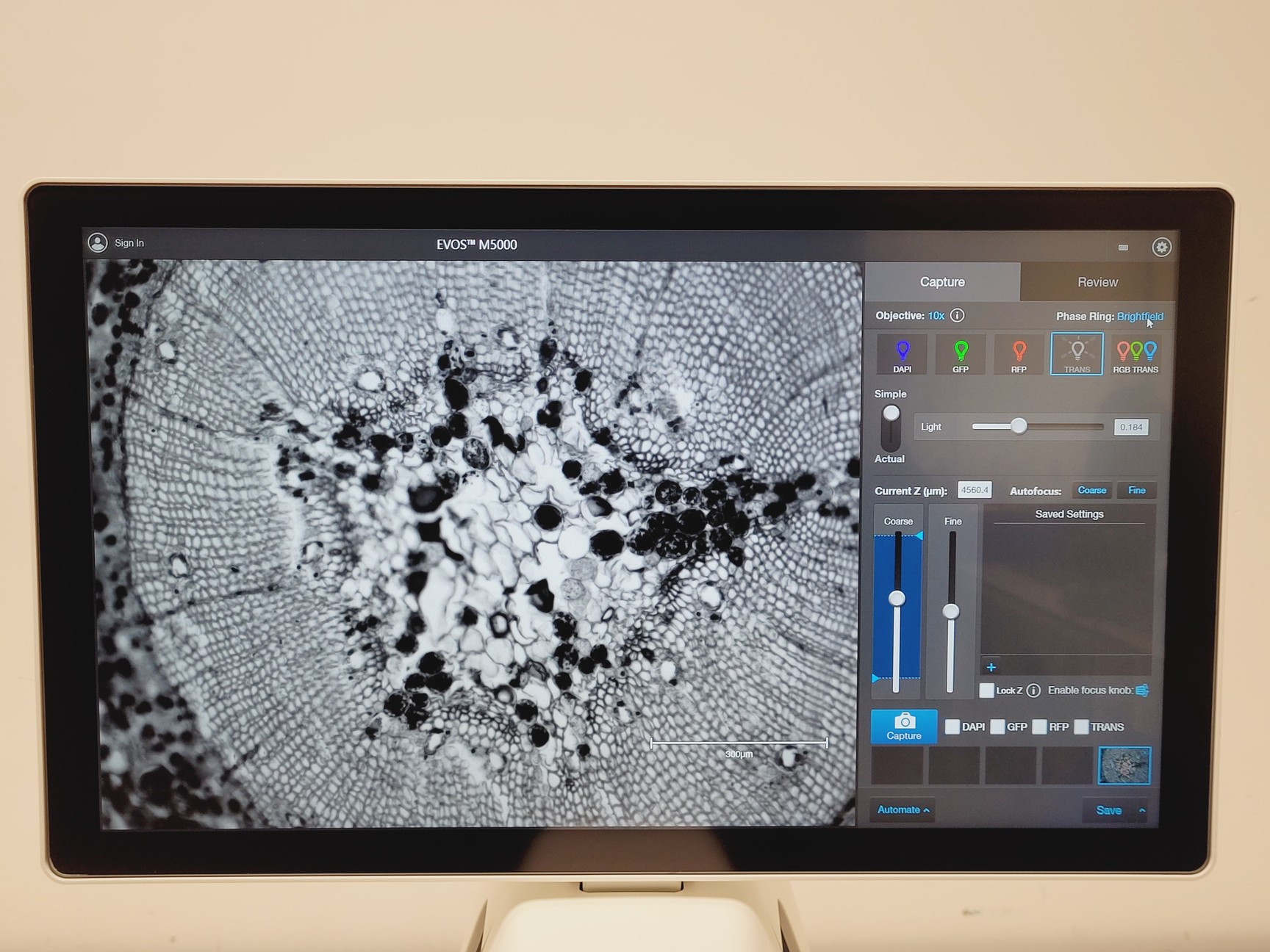This screenshot has height=952, width=1270.
Task: Select the RFP channel light bulb icon
Action: [1018, 353]
